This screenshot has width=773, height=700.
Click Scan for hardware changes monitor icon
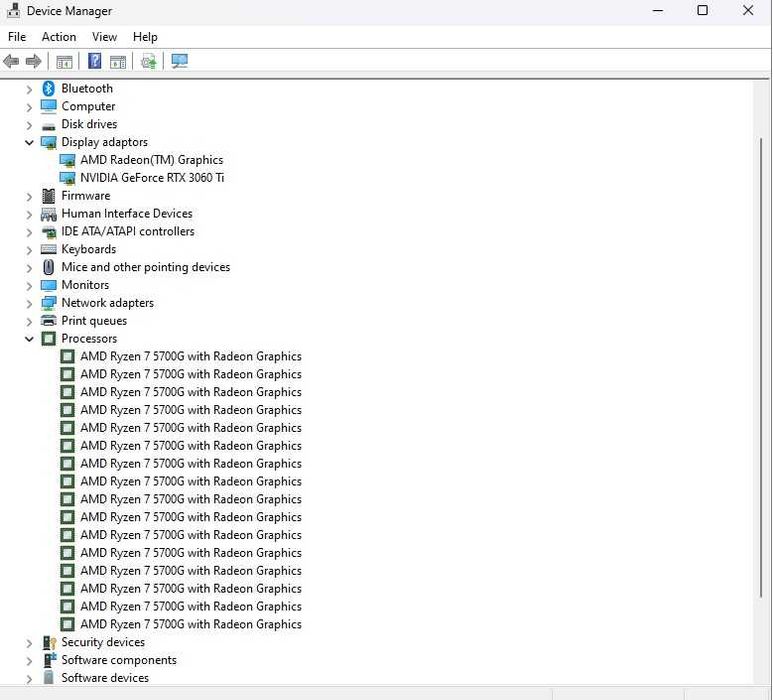point(179,61)
